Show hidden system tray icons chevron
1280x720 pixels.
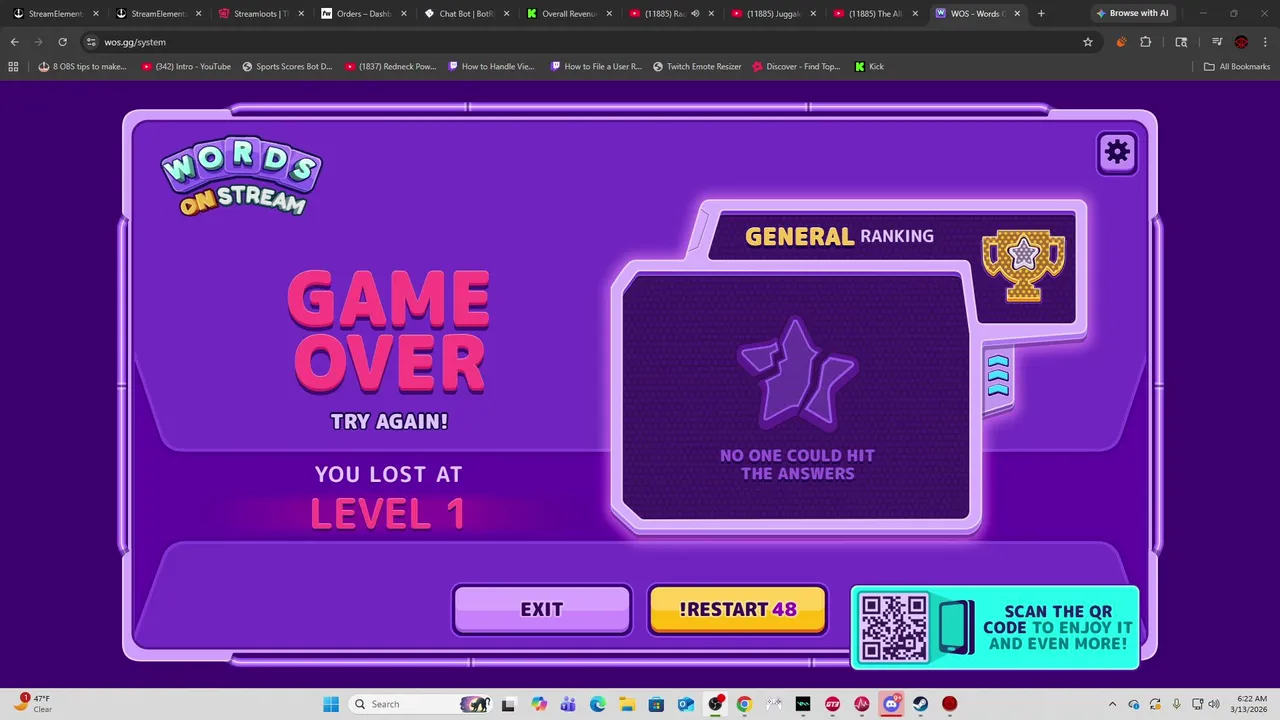(x=1113, y=704)
